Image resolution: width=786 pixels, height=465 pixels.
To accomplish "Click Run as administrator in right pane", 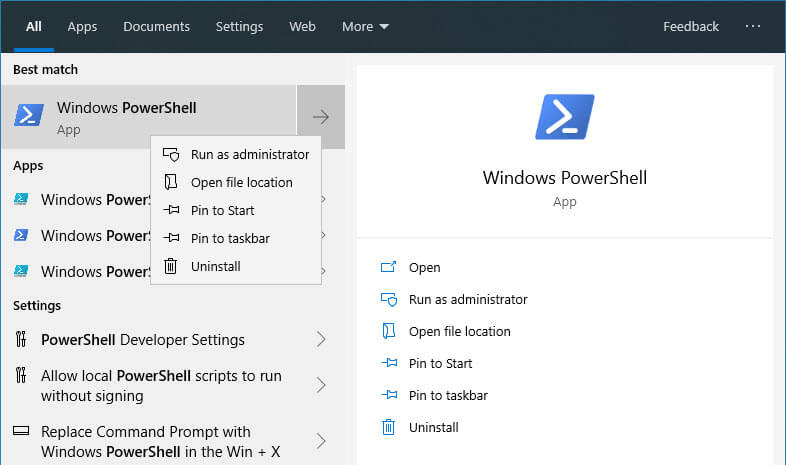I will (x=468, y=300).
